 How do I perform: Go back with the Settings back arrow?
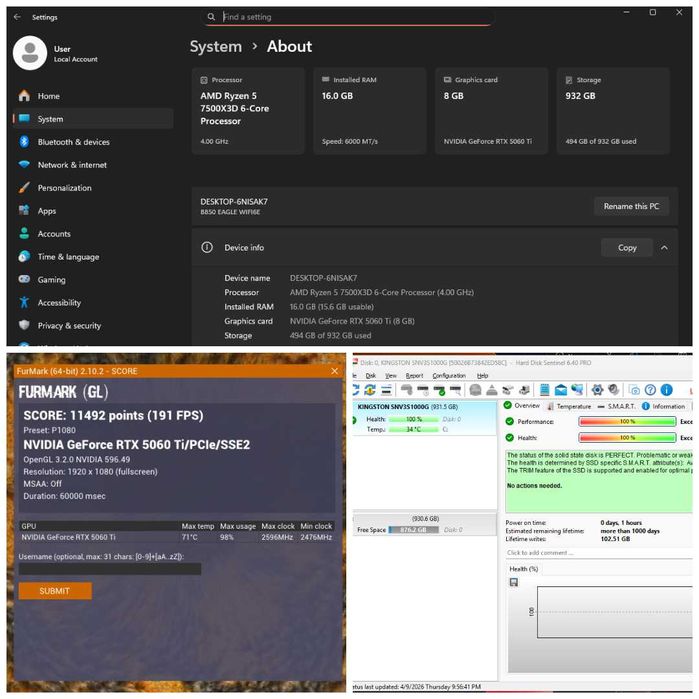[17, 17]
